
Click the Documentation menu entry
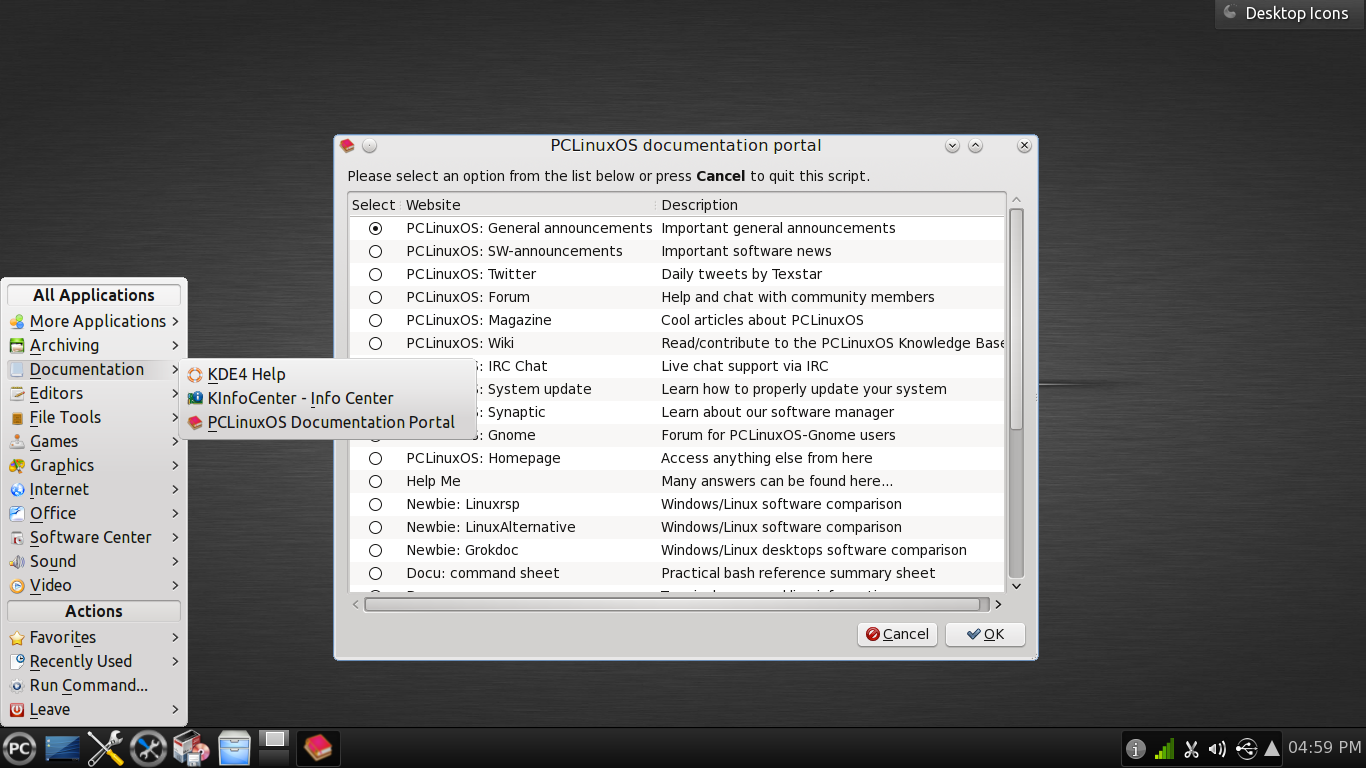[x=94, y=369]
